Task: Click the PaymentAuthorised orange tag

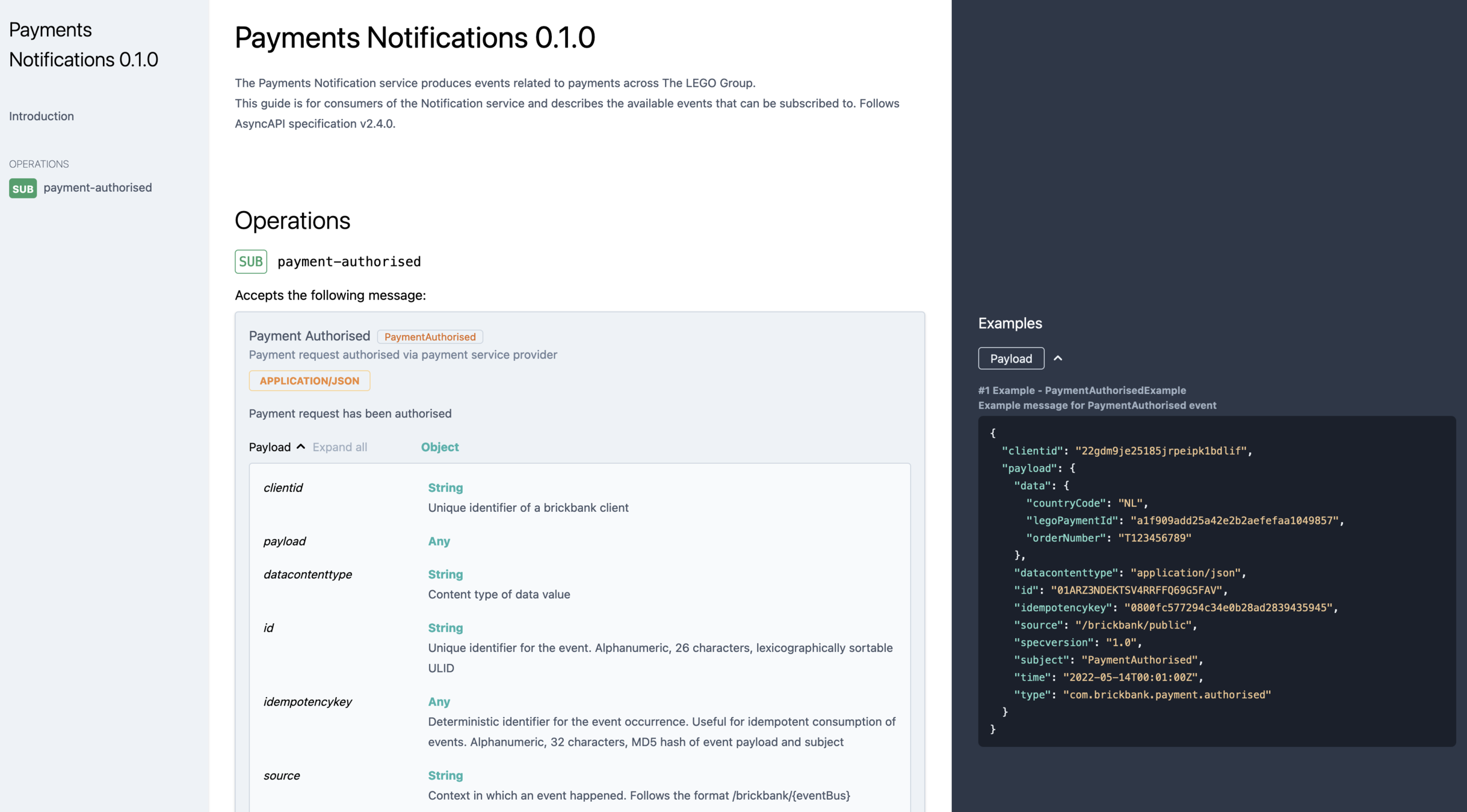Action: coord(430,337)
